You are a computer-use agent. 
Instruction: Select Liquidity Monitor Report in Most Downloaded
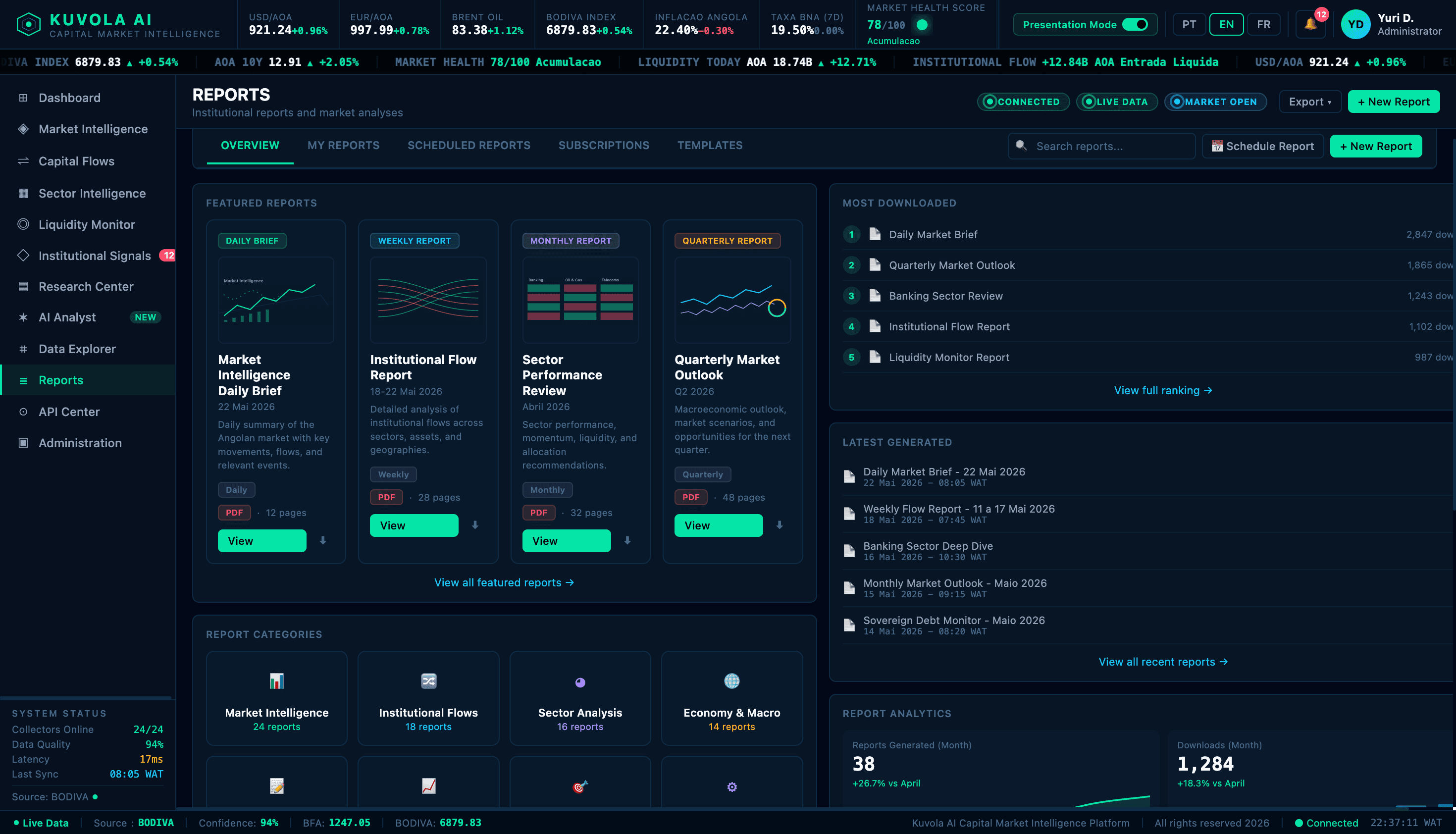(1148, 358)
